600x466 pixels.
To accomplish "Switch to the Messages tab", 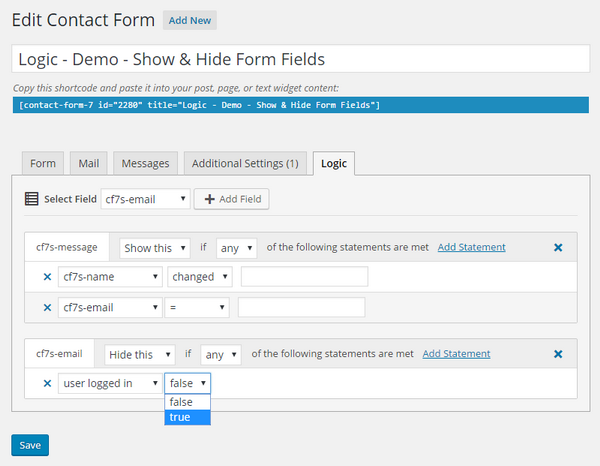I will pos(146,164).
